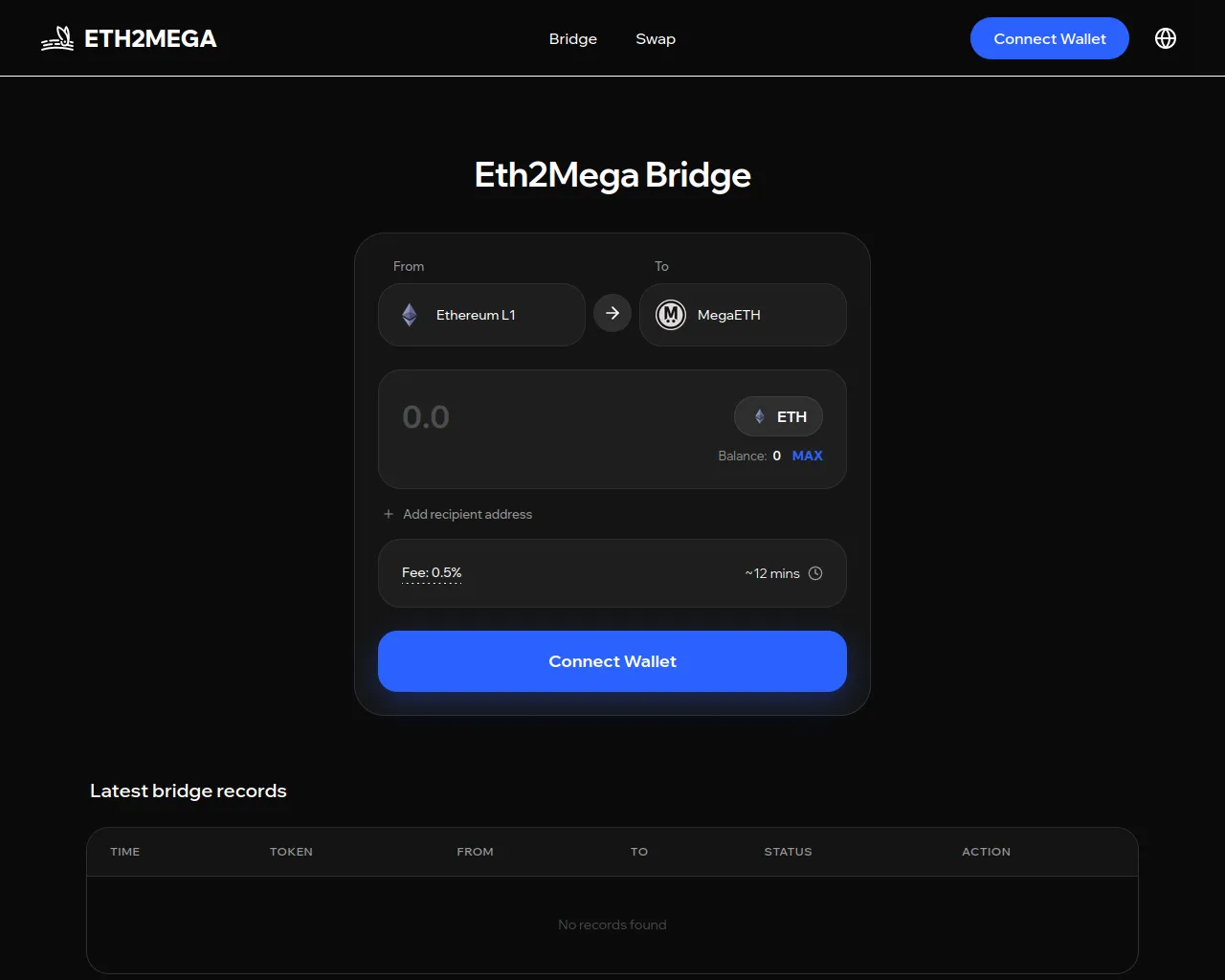Click the plus icon for recipient address
The height and width of the screenshot is (980, 1225).
(x=389, y=514)
